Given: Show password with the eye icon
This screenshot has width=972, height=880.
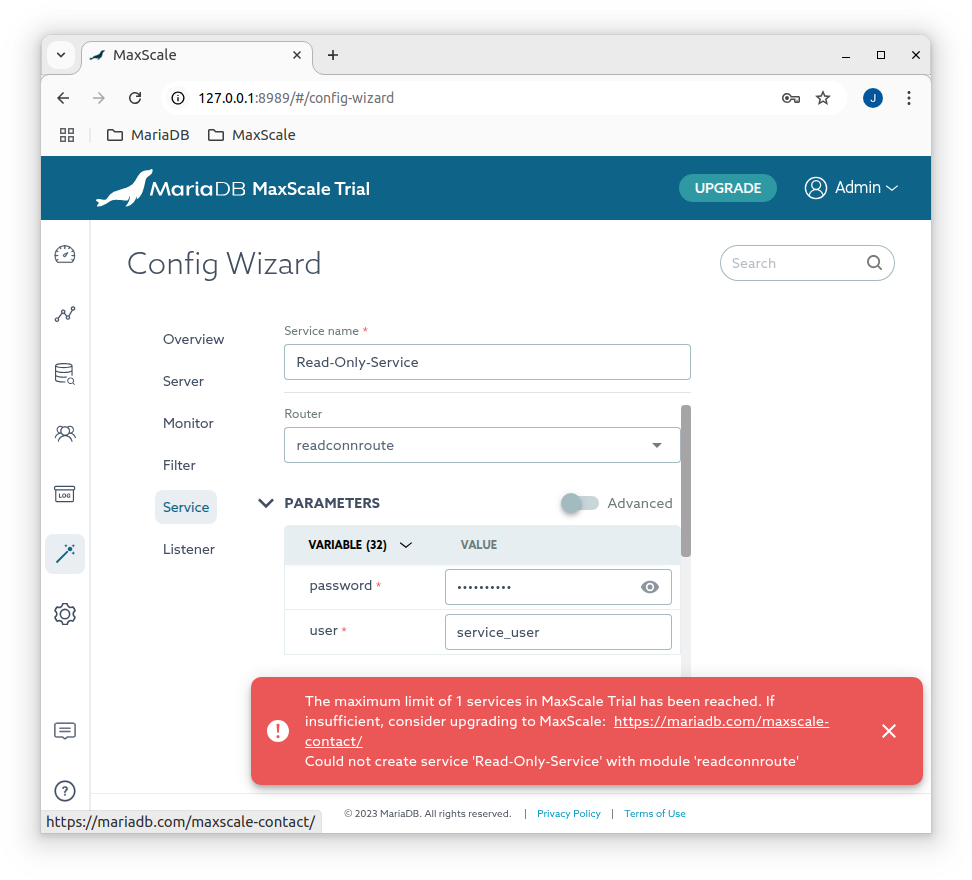Looking at the screenshot, I should pyautogui.click(x=650, y=587).
